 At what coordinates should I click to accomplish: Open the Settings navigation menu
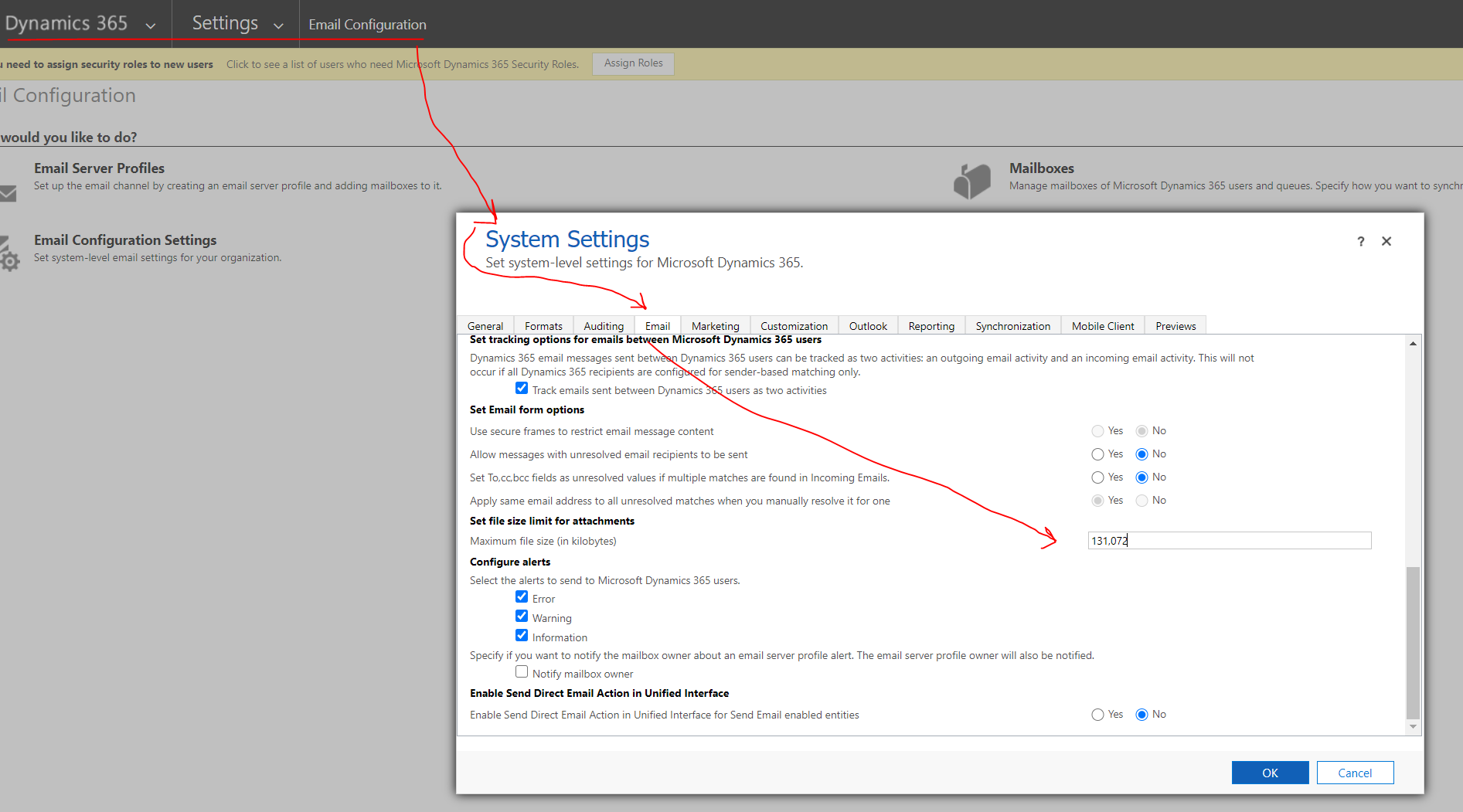point(225,23)
